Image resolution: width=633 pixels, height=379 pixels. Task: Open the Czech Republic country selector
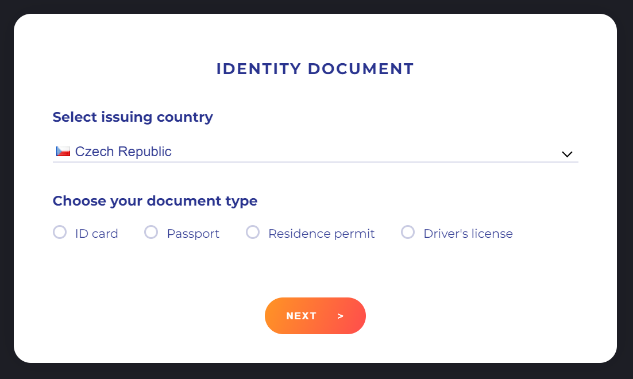(315, 152)
